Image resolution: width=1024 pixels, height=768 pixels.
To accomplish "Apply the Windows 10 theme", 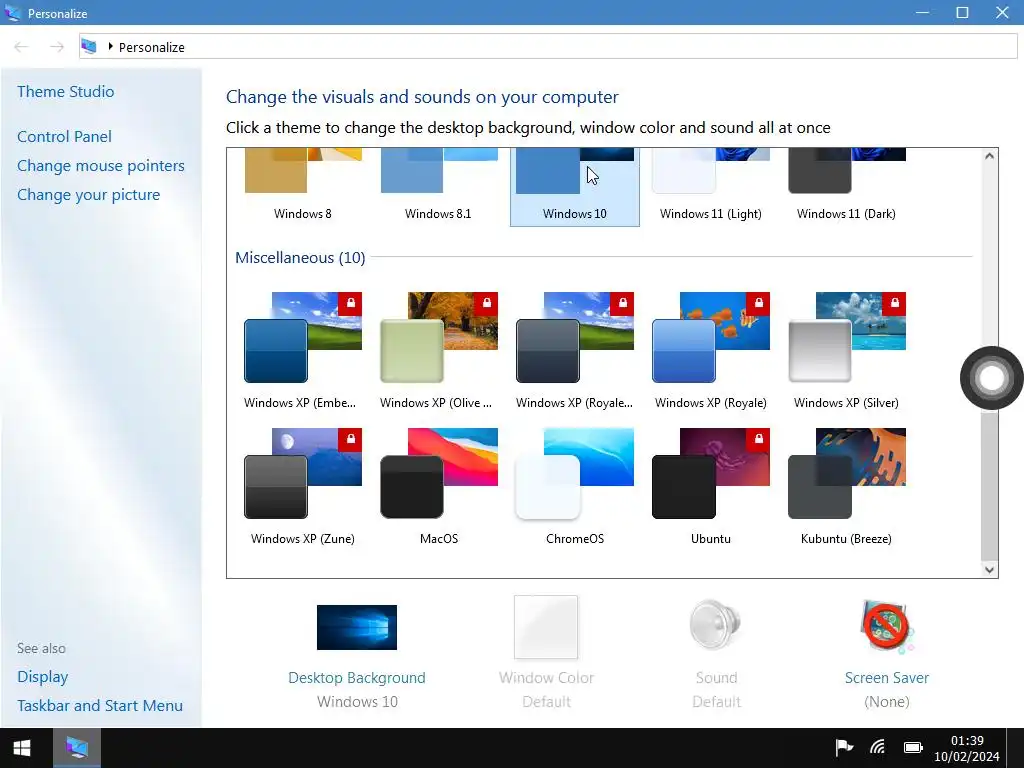I will pyautogui.click(x=575, y=187).
